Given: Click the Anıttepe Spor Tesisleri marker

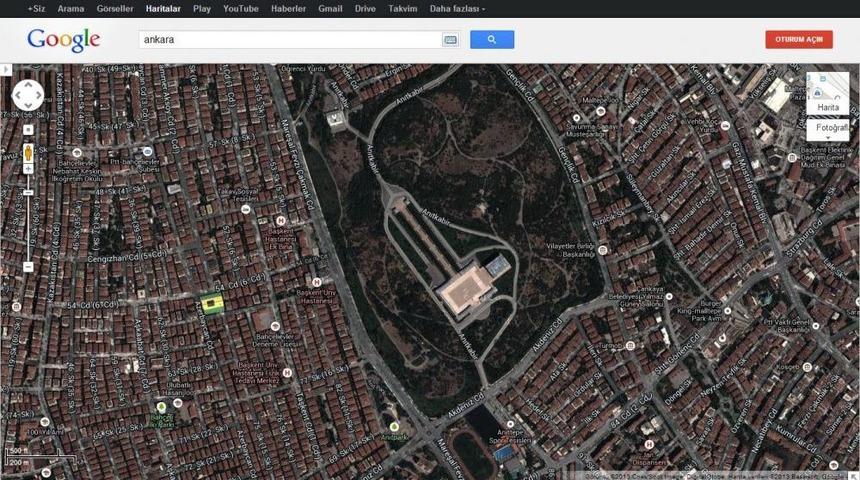Looking at the screenshot, I should (510, 424).
